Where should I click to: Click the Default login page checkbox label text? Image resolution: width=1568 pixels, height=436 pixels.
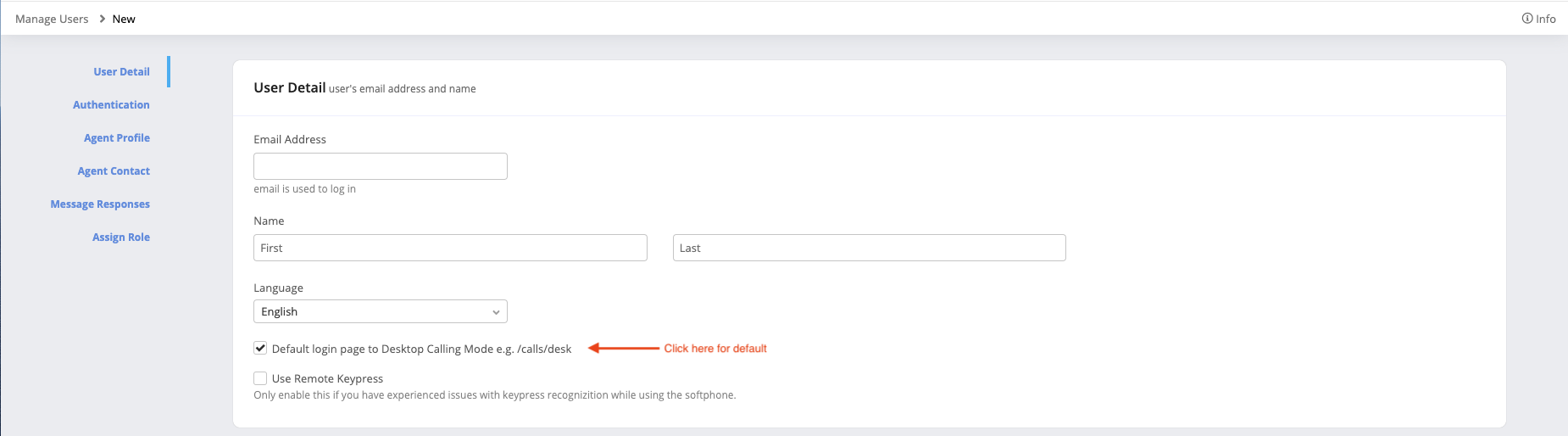coord(421,349)
